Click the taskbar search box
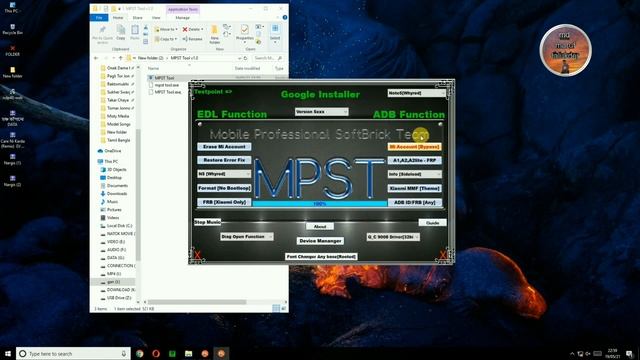The image size is (640, 360). pos(73,353)
